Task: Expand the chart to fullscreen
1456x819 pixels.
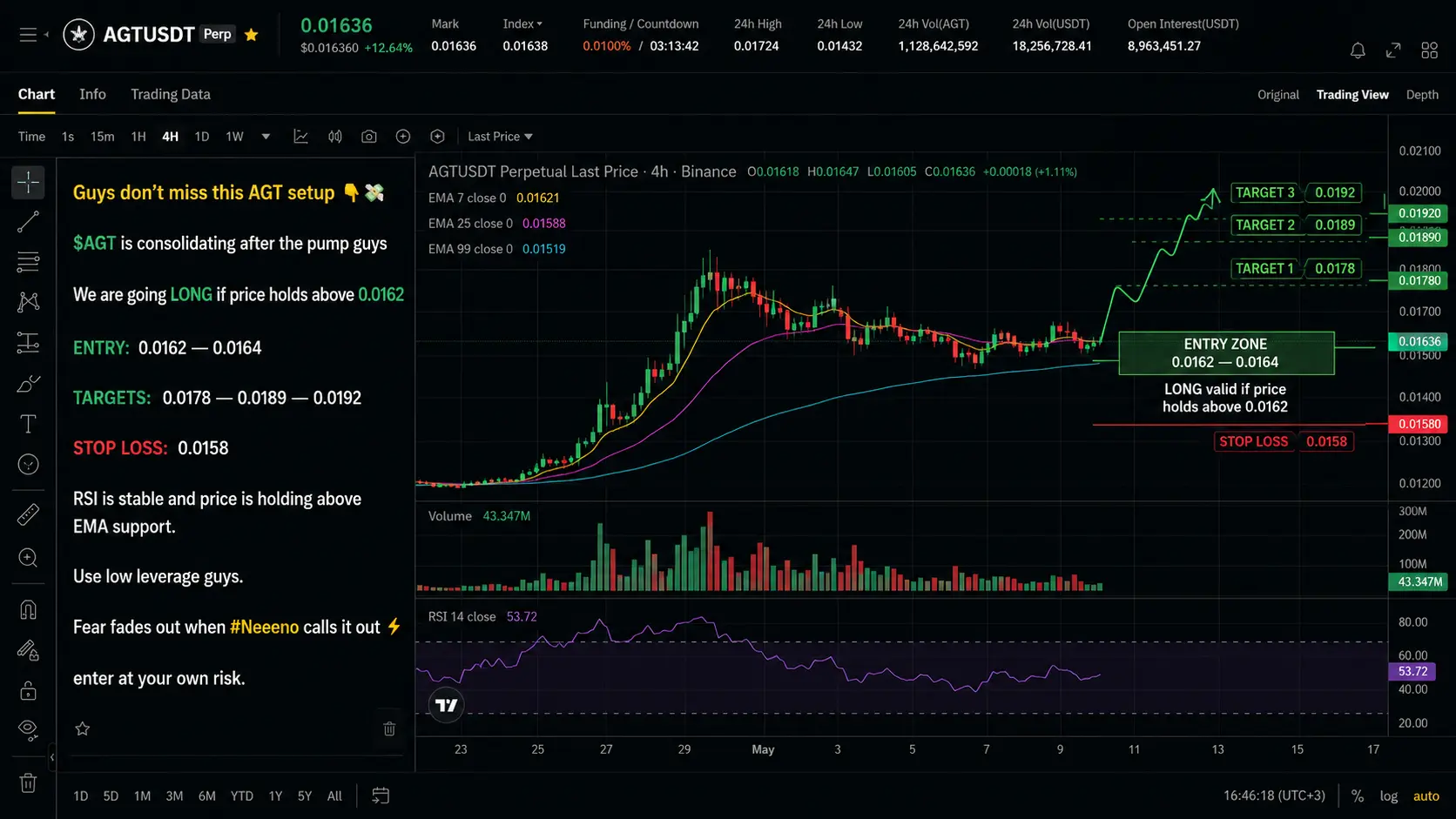Action: pos(1393,50)
